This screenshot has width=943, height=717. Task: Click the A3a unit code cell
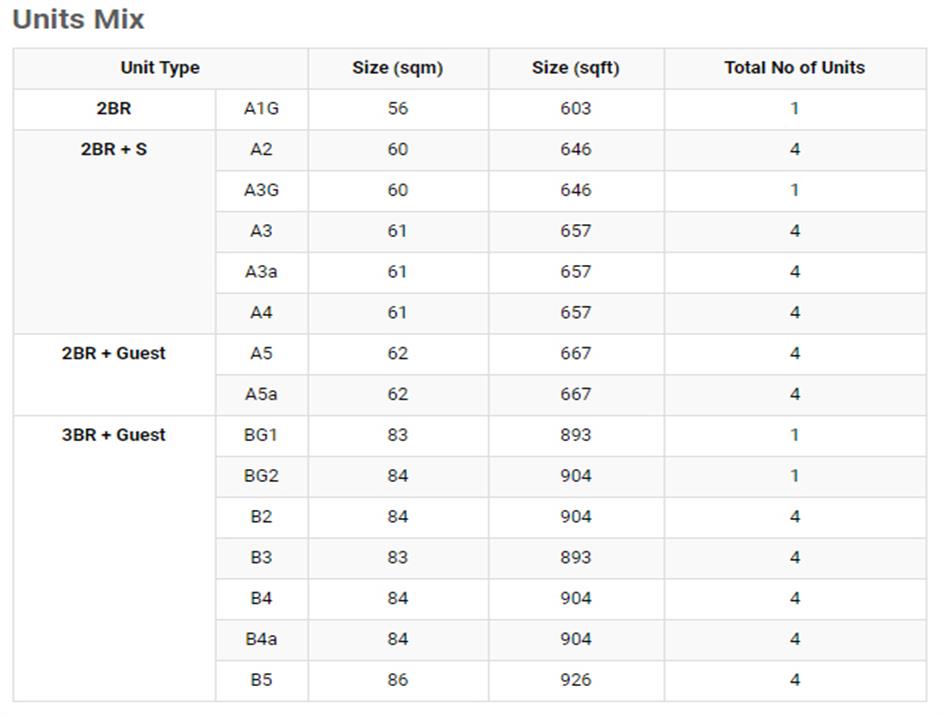[x=261, y=272]
